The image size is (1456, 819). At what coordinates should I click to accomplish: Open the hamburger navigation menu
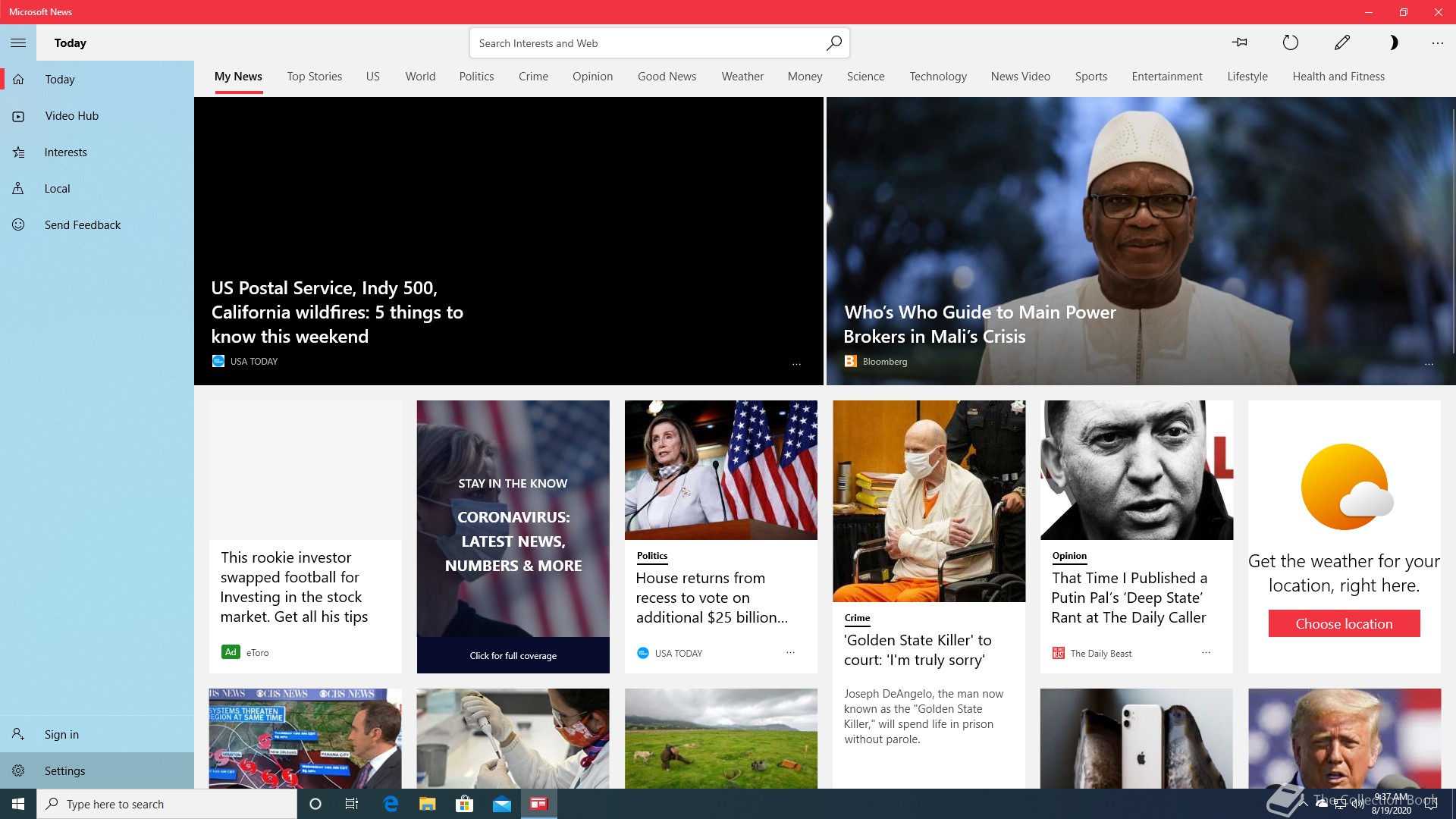click(18, 43)
